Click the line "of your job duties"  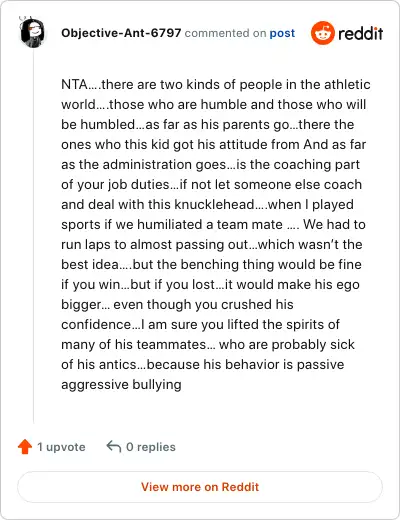tap(211, 184)
